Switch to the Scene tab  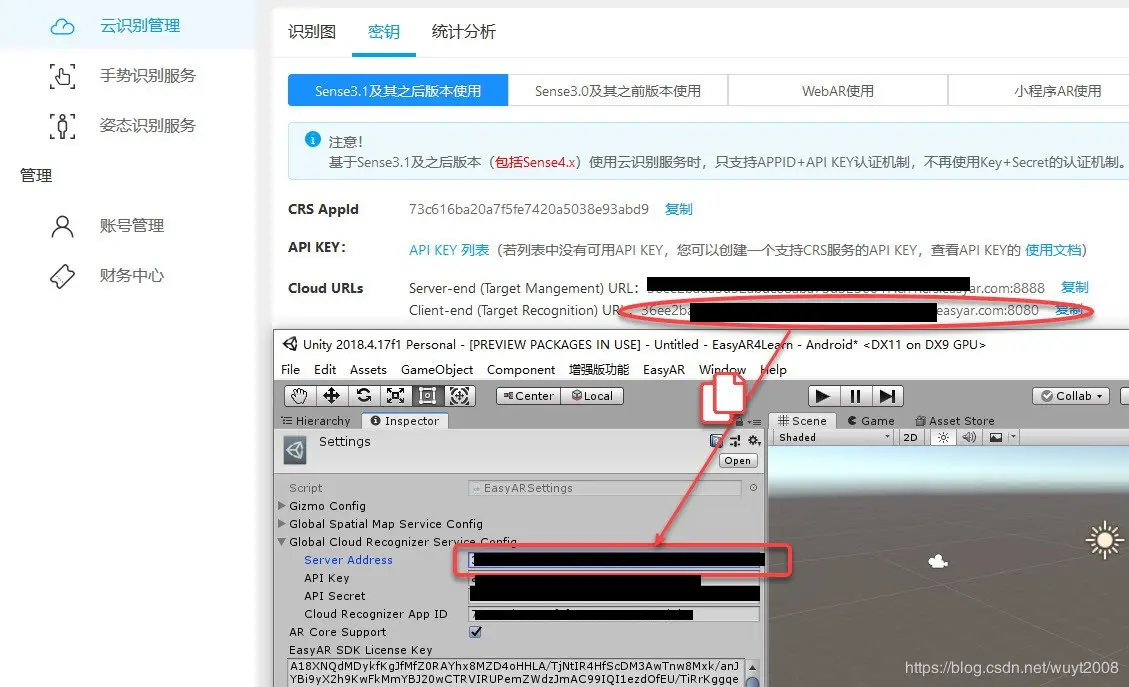(802, 421)
